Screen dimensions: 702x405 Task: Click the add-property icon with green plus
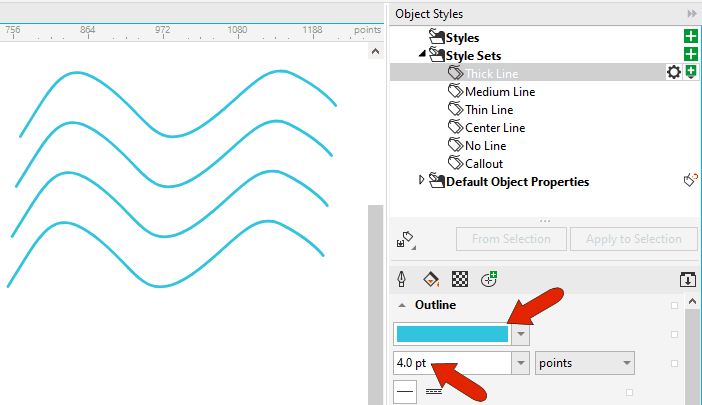tap(489, 278)
